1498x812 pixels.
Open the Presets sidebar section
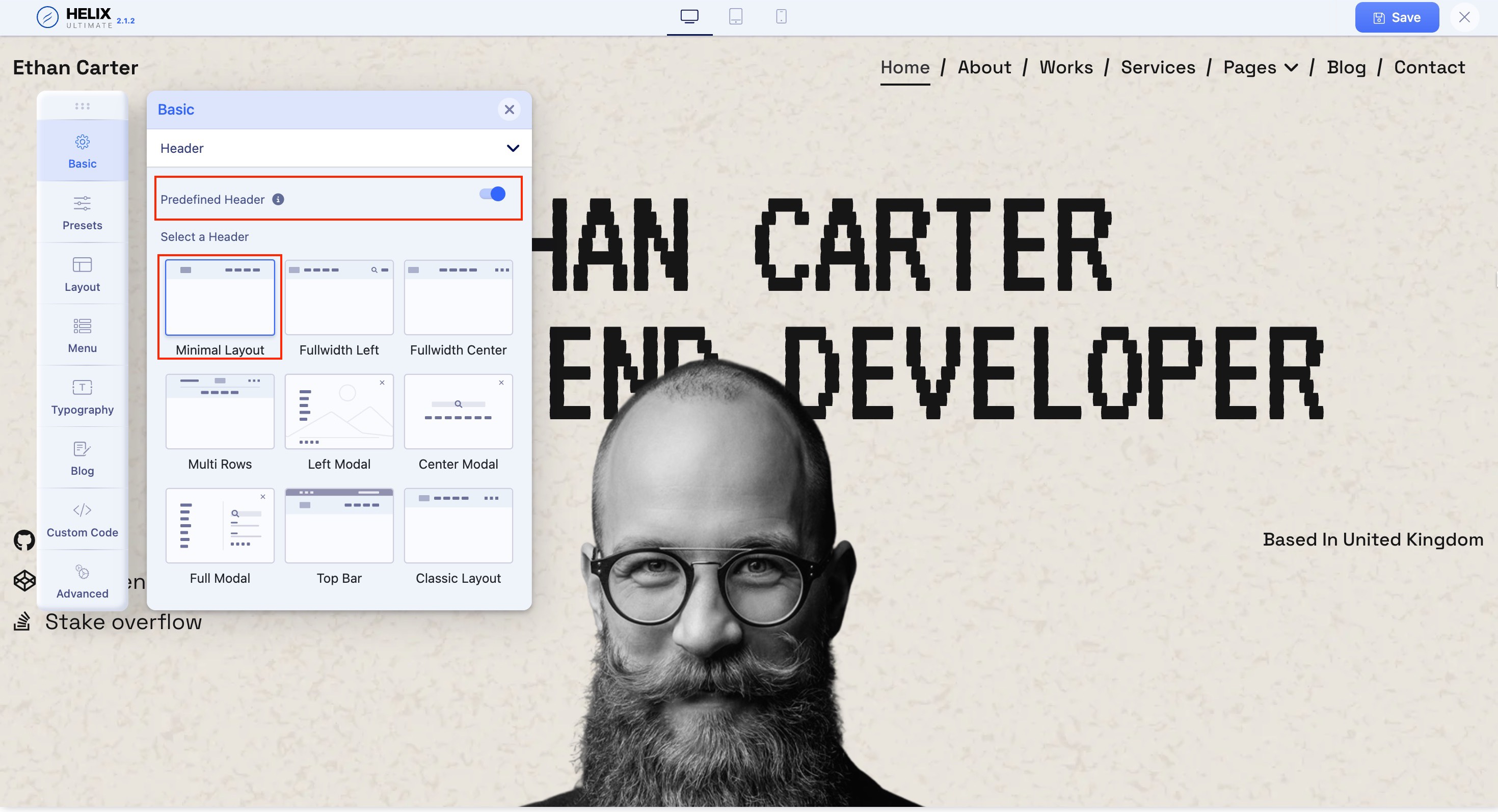pyautogui.click(x=82, y=212)
